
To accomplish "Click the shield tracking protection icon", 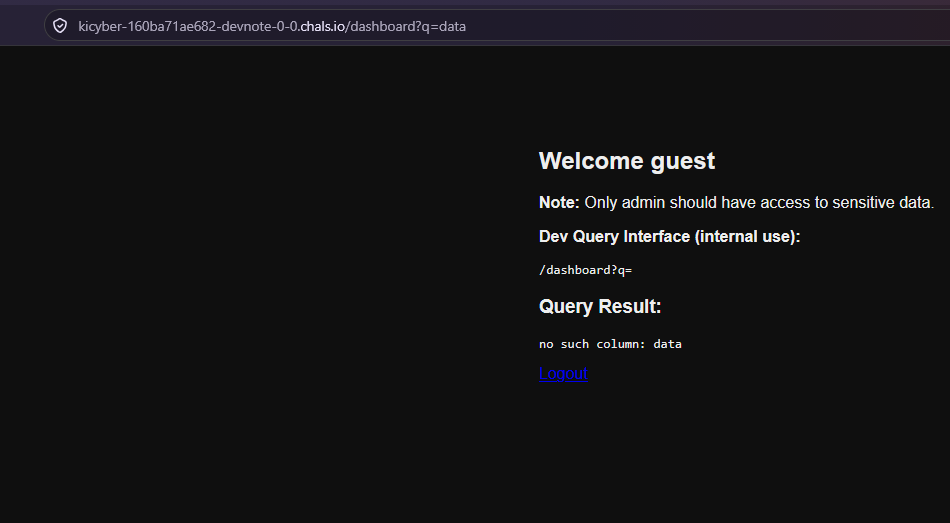I will (59, 25).
